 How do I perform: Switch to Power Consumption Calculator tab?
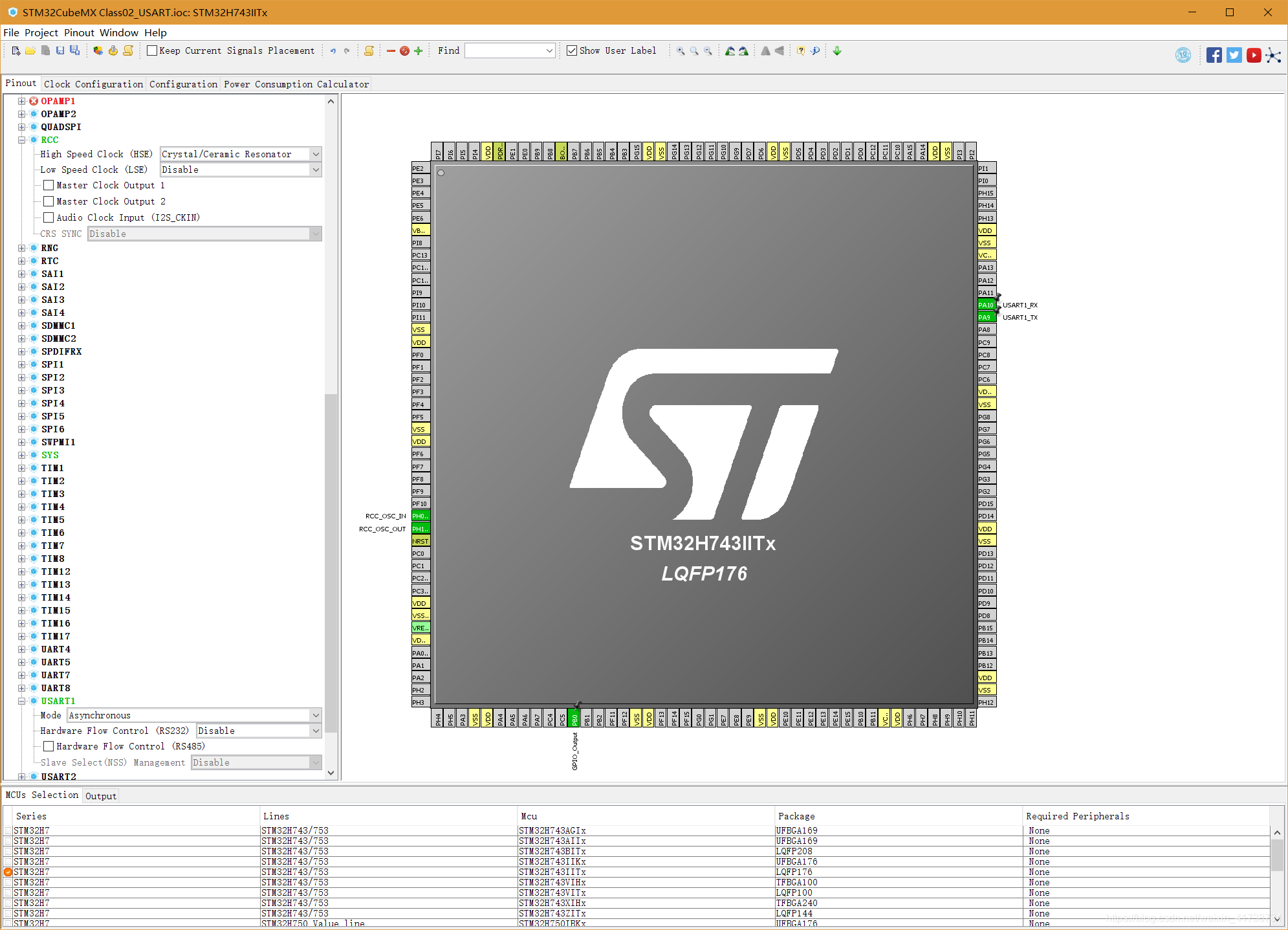(296, 84)
